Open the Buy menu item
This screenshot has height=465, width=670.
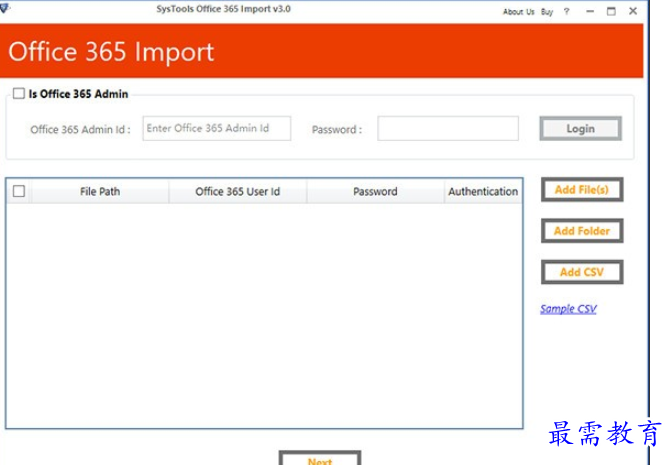[547, 12]
